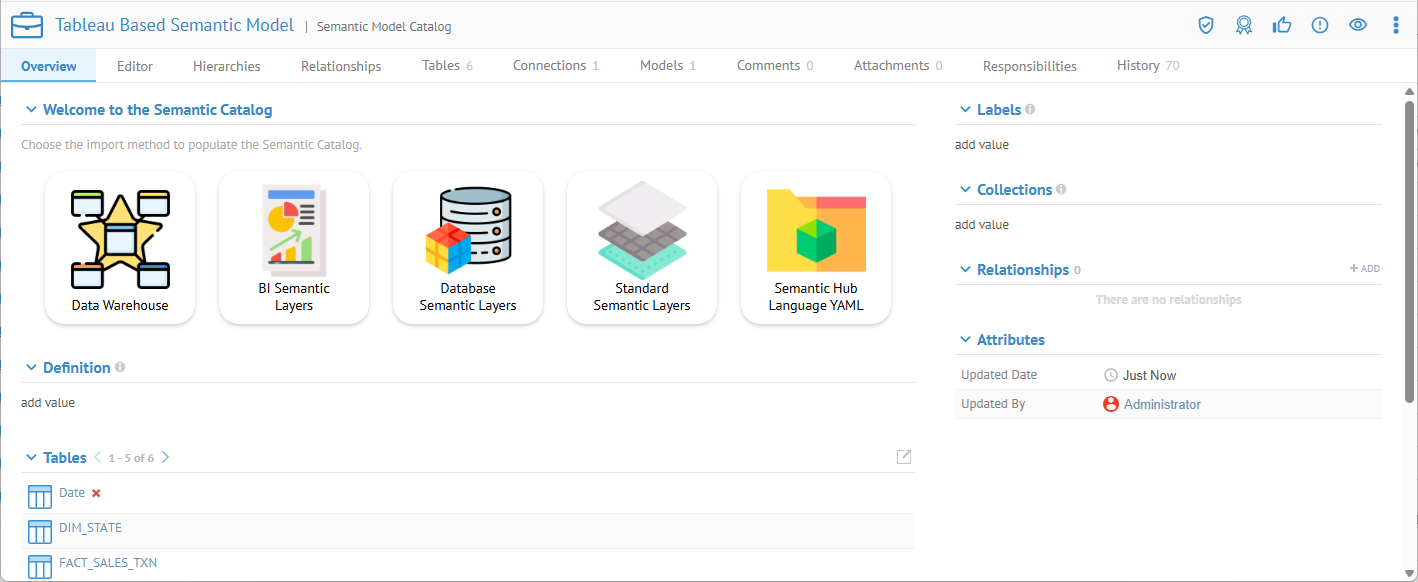
Task: Click the certification shield icon in header
Action: [x=1206, y=26]
